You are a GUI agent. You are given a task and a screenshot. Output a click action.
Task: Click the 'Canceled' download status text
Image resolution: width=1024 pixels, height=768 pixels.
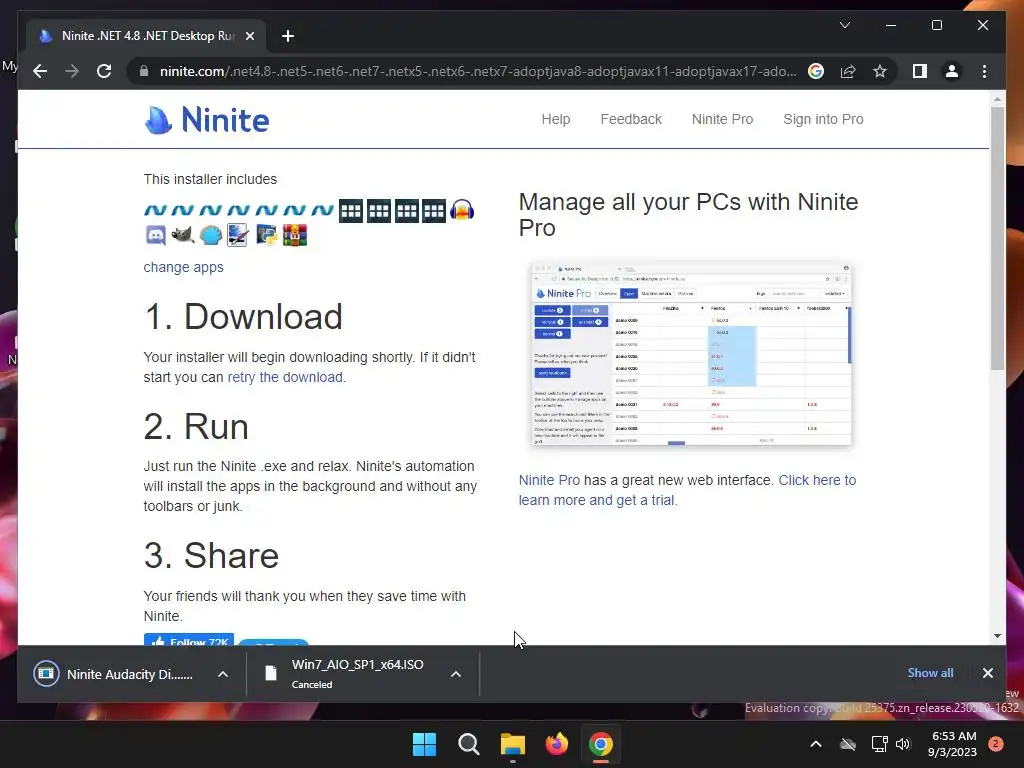coord(312,684)
